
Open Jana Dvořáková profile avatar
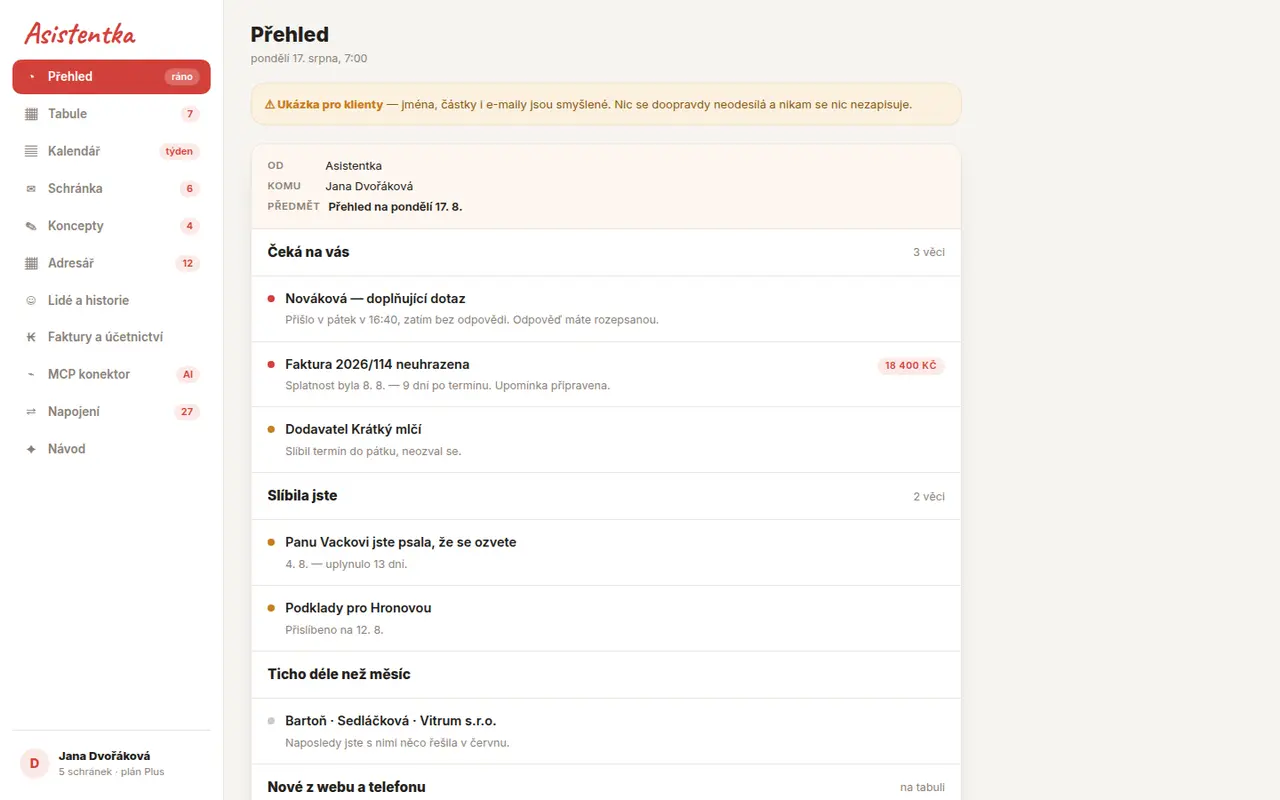point(34,764)
